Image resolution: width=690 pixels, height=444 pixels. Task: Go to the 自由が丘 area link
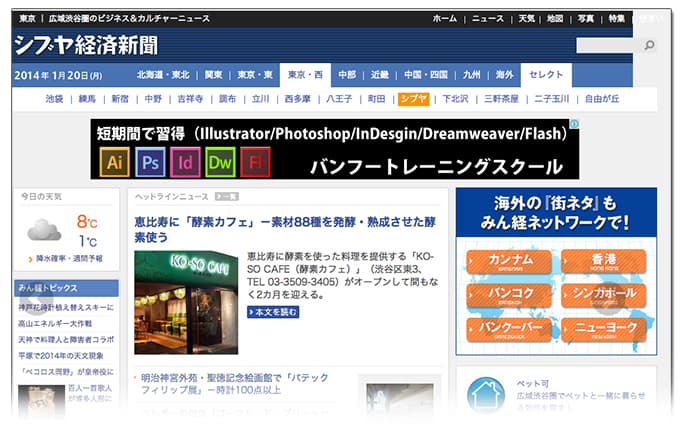click(602, 99)
